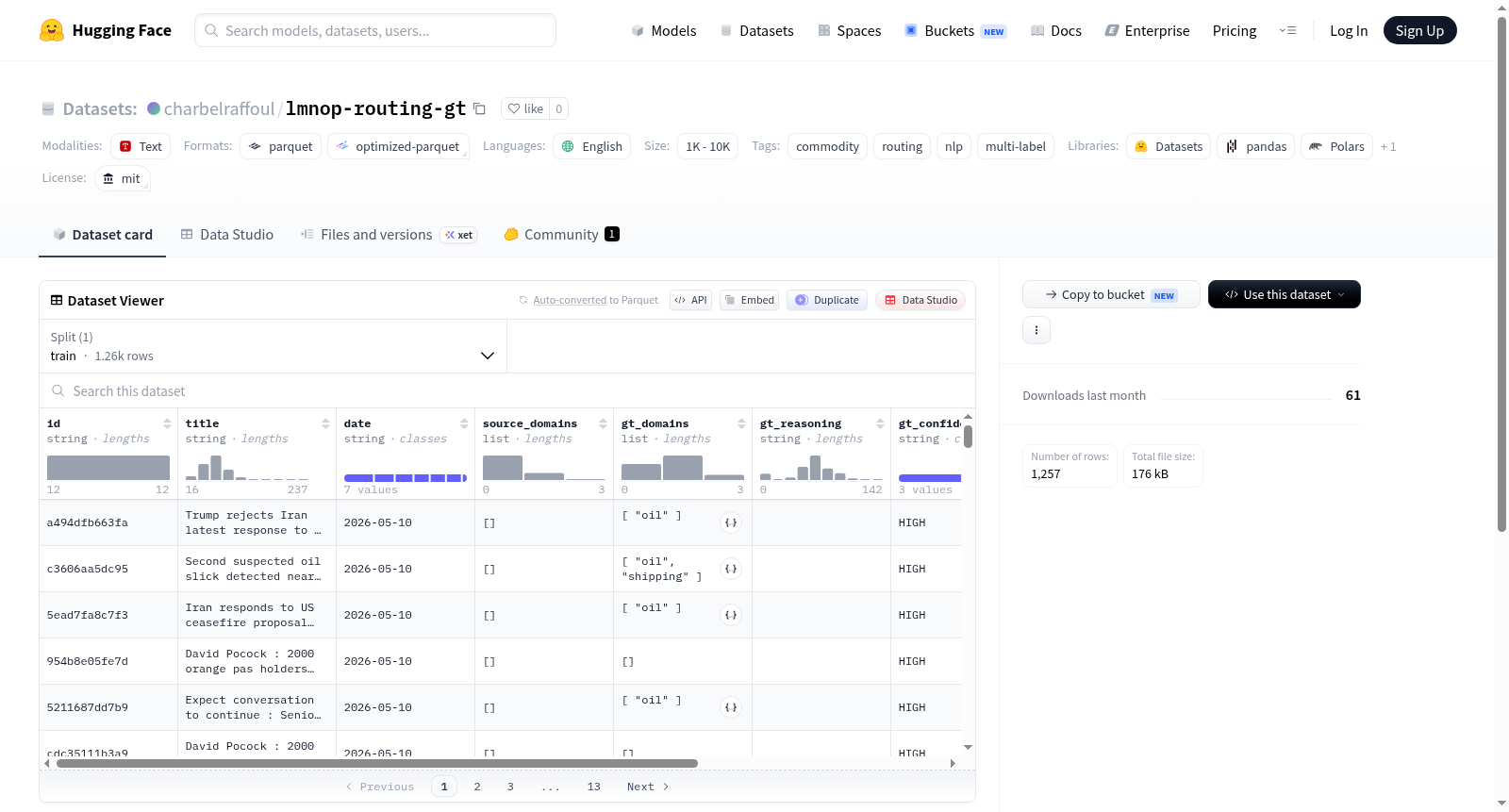Sort by the gt_domains column
1509x812 pixels.
pos(741,423)
